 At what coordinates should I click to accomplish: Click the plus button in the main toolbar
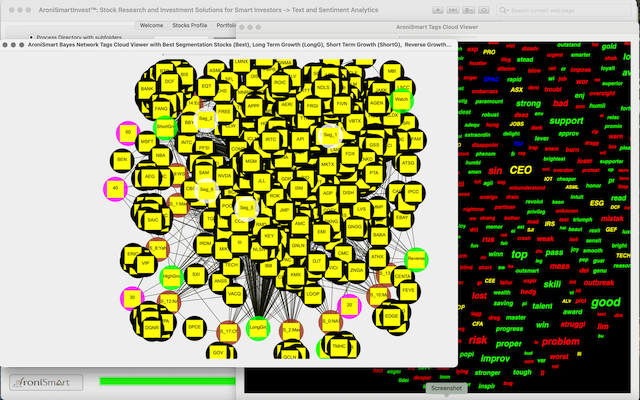click(x=438, y=10)
